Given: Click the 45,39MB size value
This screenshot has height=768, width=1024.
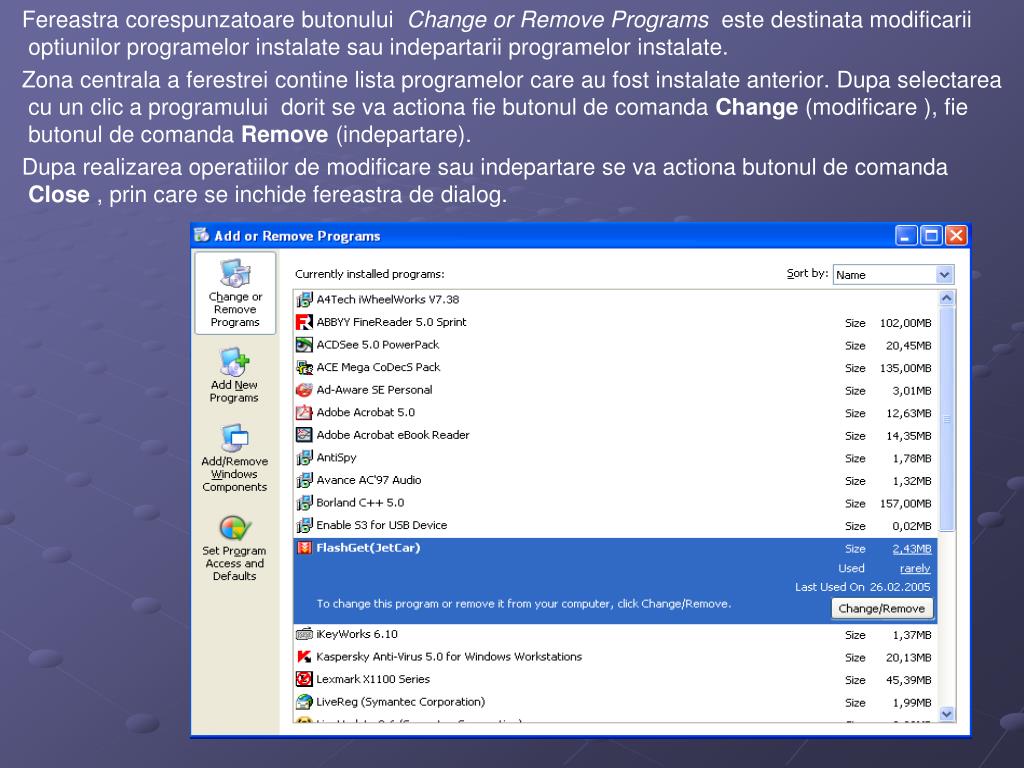Looking at the screenshot, I should [x=908, y=680].
